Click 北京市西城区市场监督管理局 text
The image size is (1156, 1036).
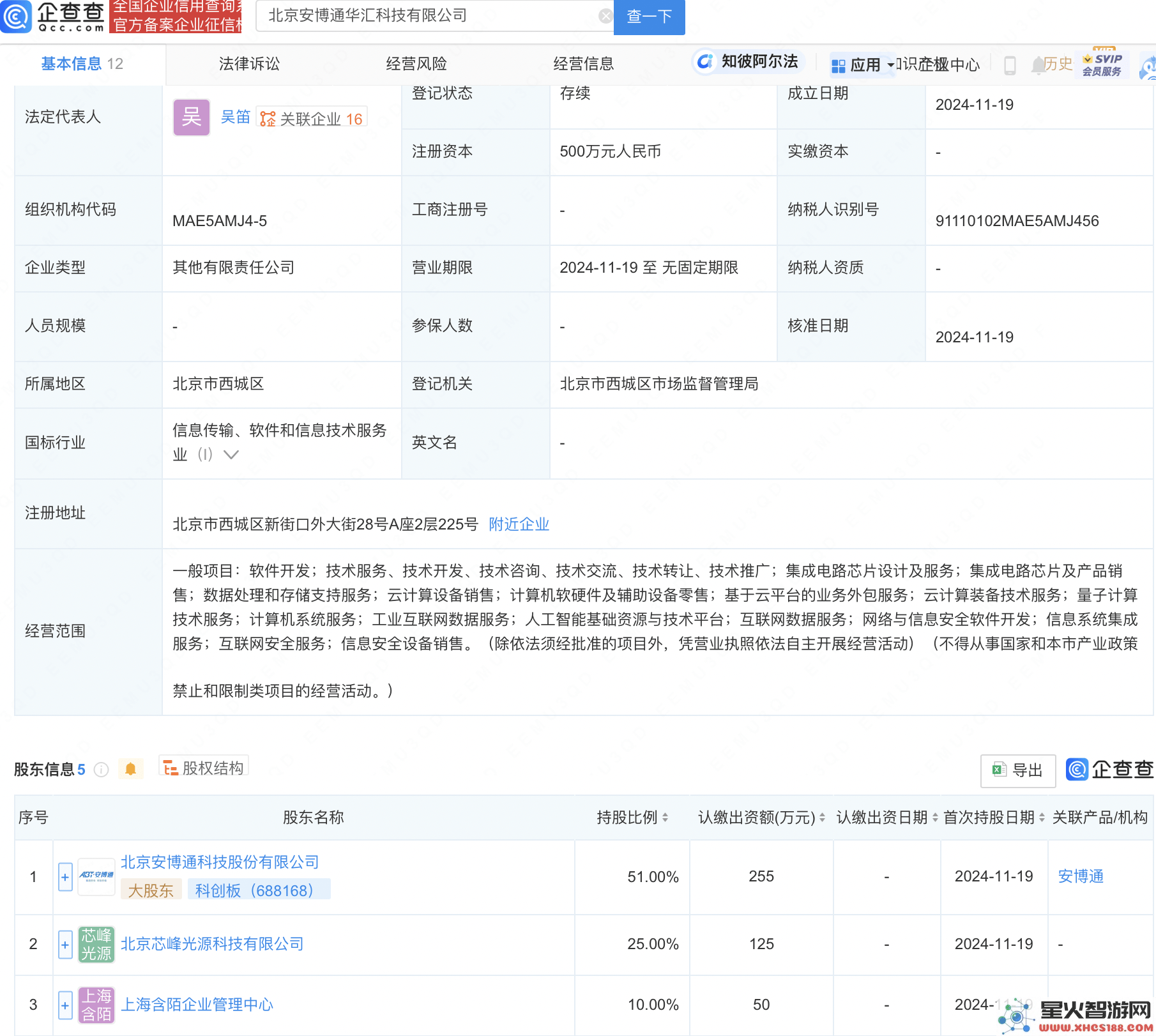[659, 384]
